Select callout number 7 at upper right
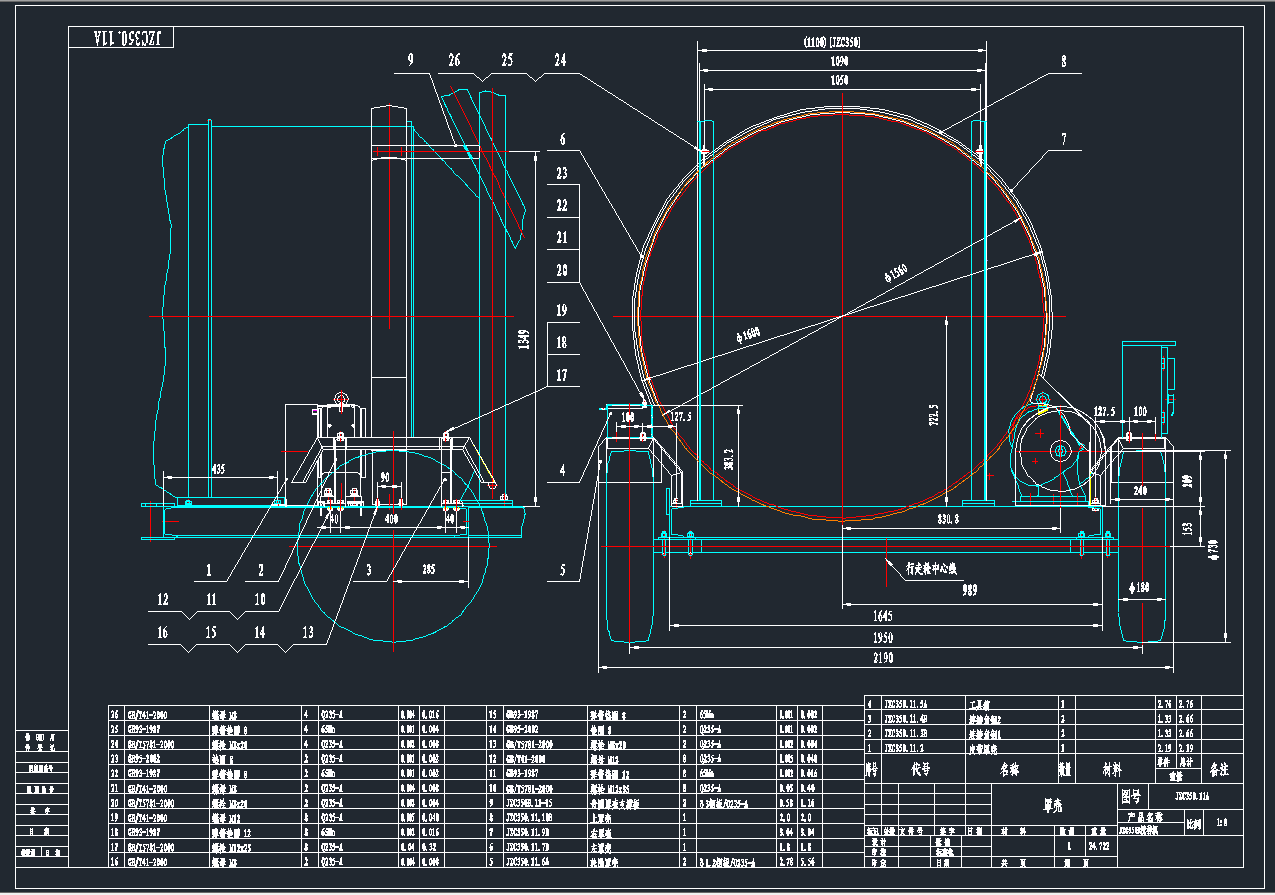1275x895 pixels. point(1063,141)
